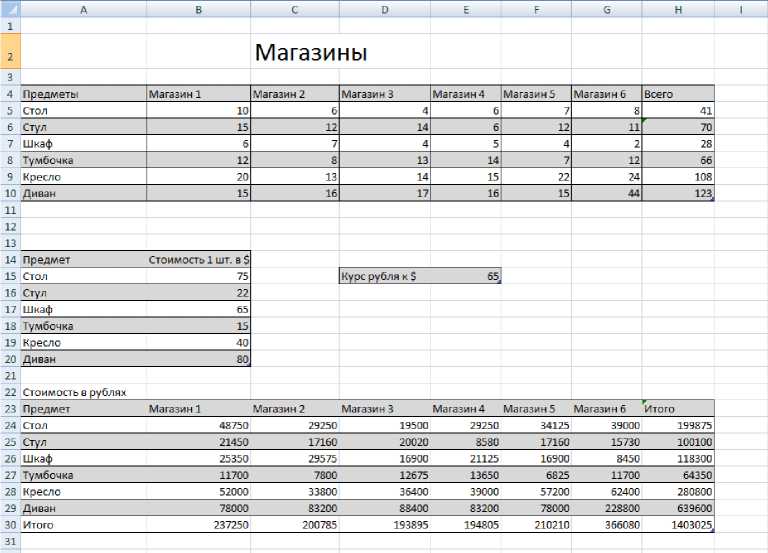Select the grand total cell 1403025
Viewport: 768px width, 553px height.
(x=678, y=524)
